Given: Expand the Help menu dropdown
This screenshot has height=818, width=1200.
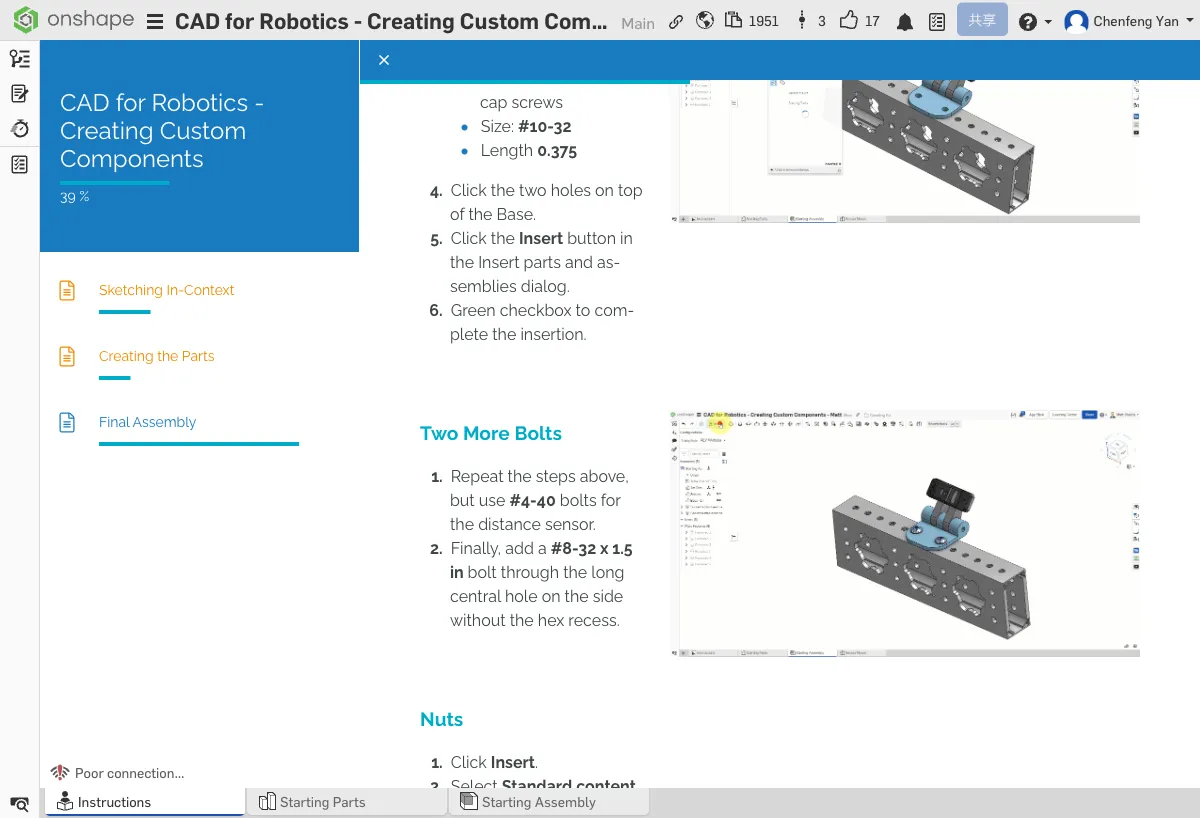Looking at the screenshot, I should 1034,22.
